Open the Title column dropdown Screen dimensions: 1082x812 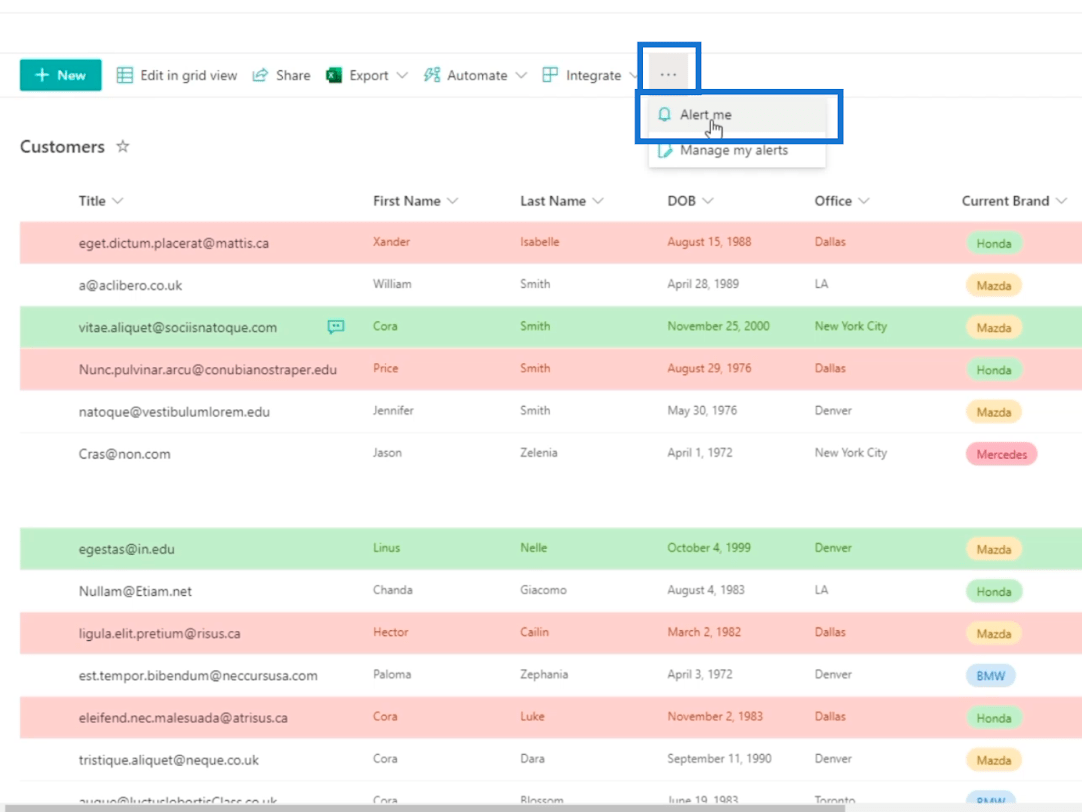pyautogui.click(x=118, y=201)
